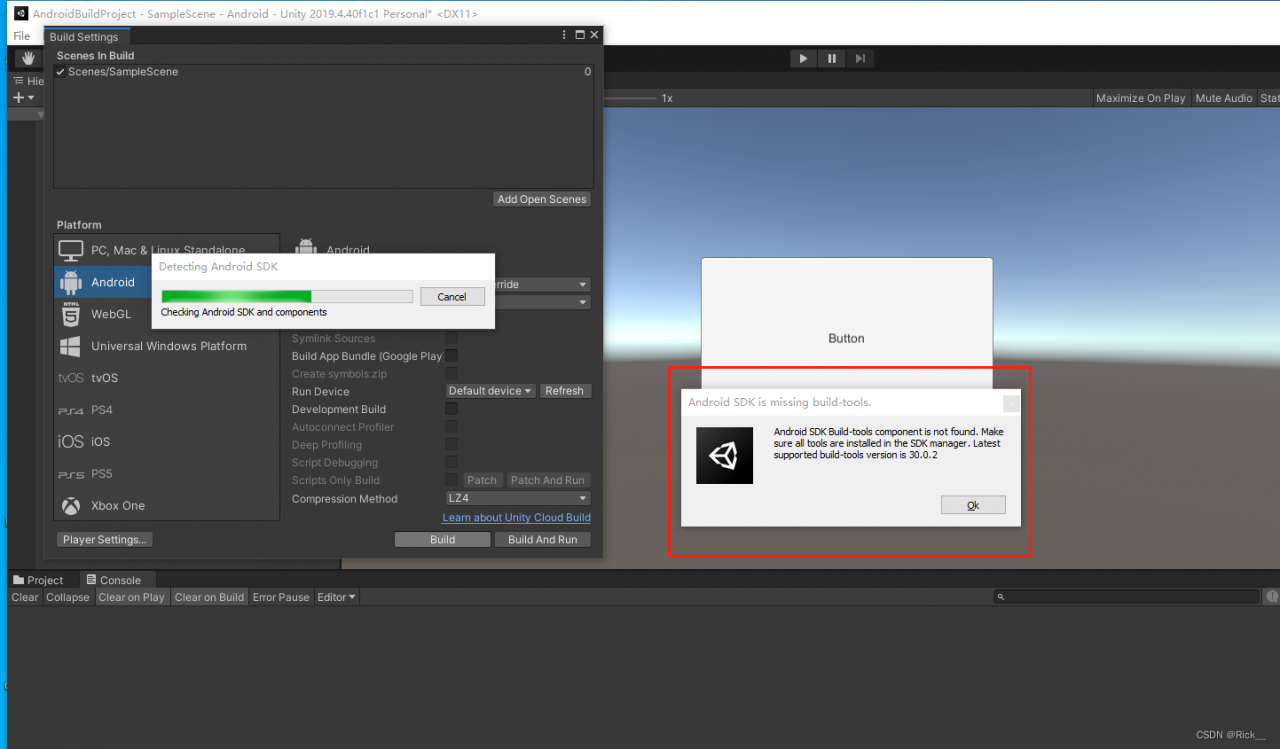Click the Console search field

[1127, 597]
